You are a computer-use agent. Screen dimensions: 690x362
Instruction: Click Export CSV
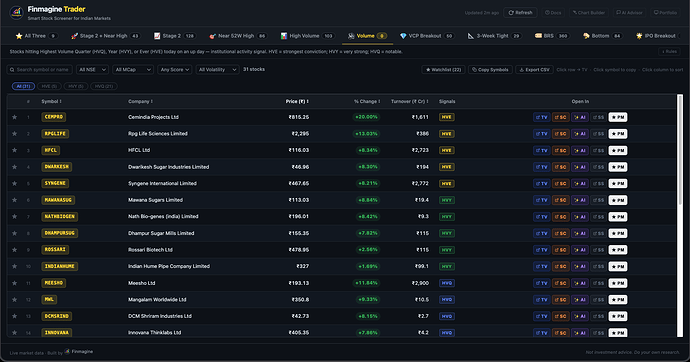click(x=535, y=69)
